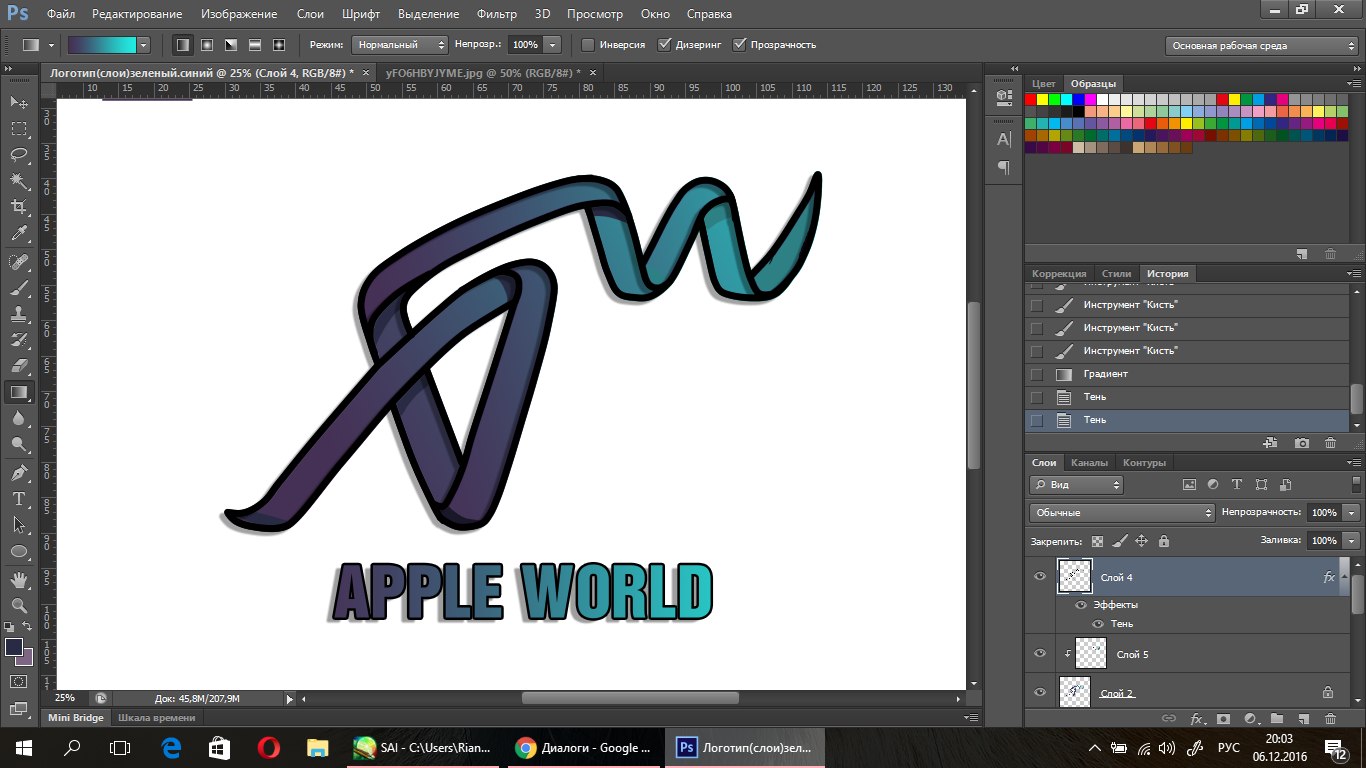Create new group folder icon

coord(1277,718)
